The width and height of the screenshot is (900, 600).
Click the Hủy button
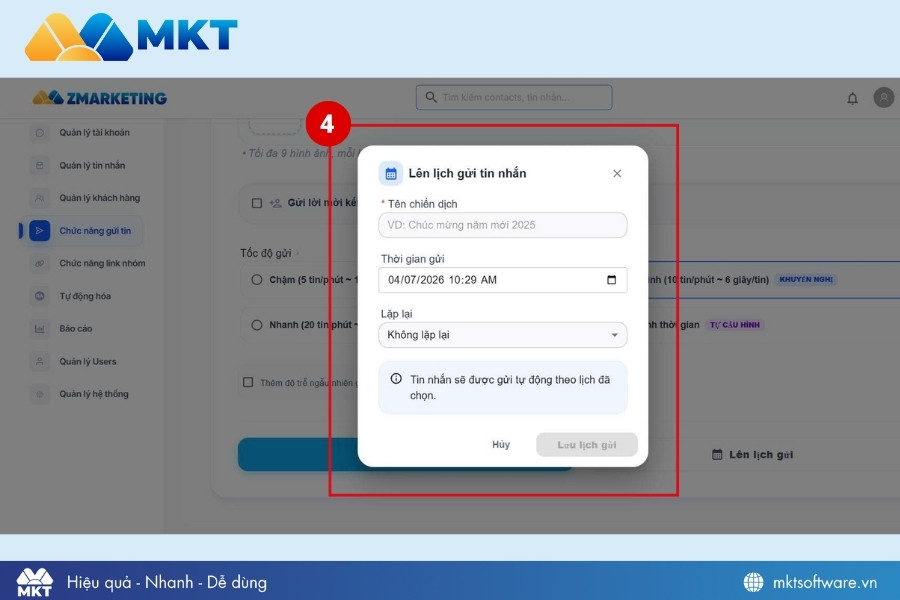pos(501,445)
